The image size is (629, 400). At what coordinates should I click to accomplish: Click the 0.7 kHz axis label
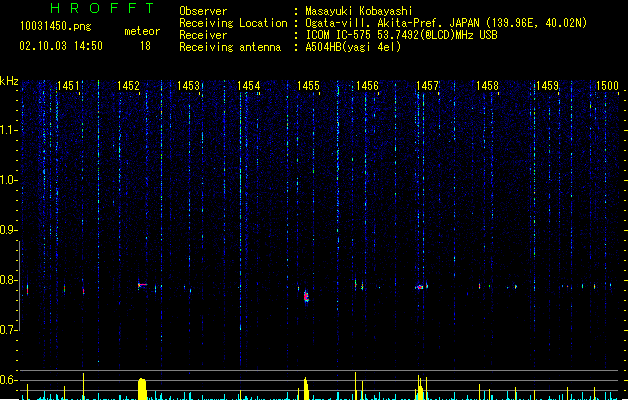(9, 330)
